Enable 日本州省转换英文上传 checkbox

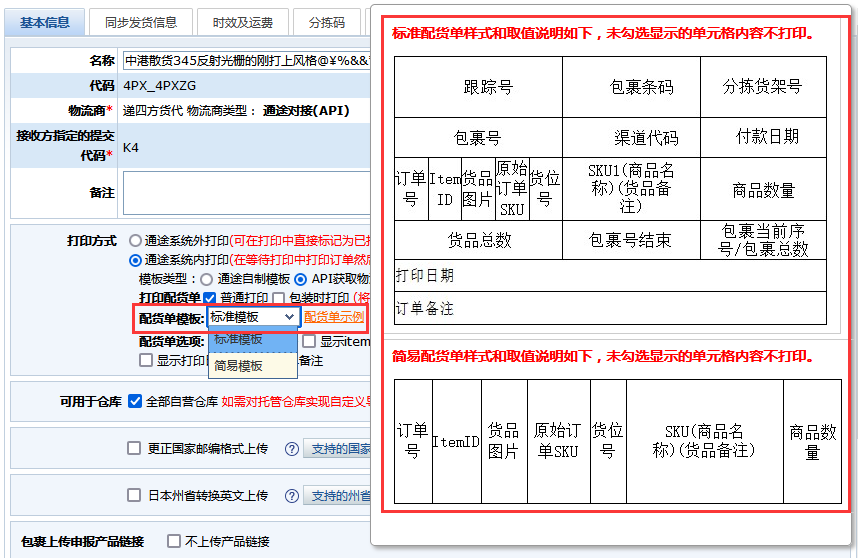click(134, 496)
